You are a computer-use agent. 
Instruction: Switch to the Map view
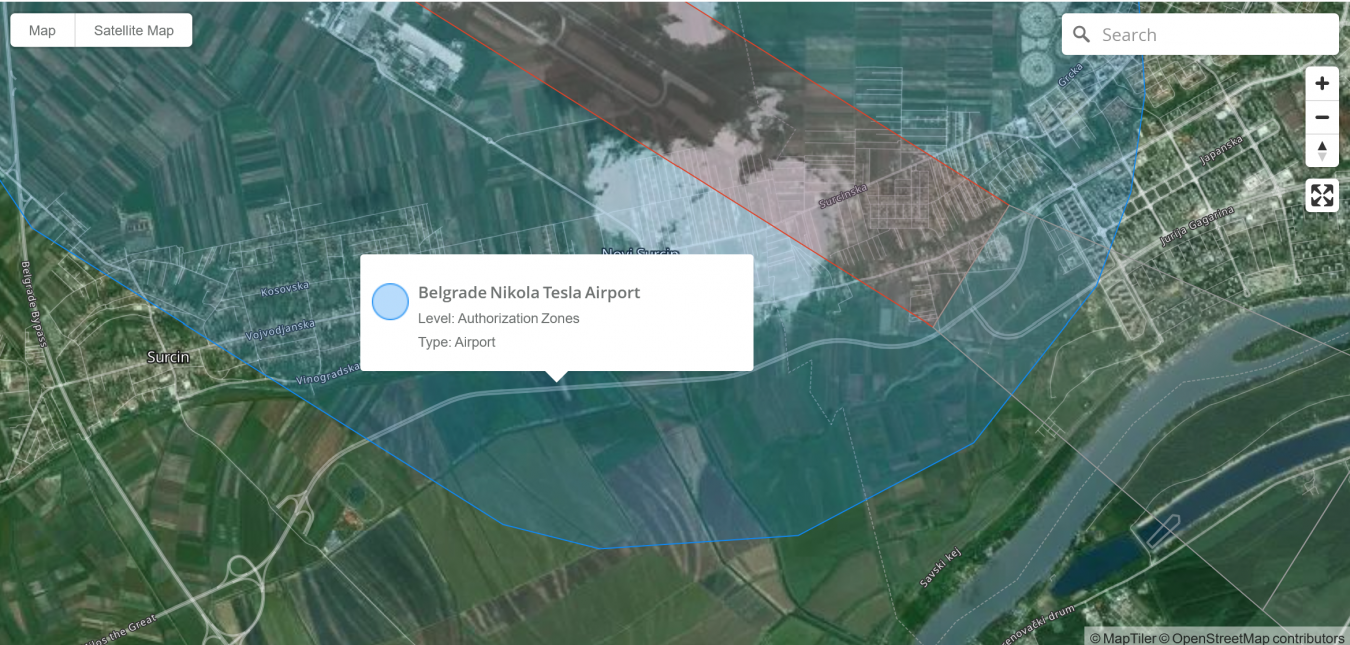[x=42, y=30]
